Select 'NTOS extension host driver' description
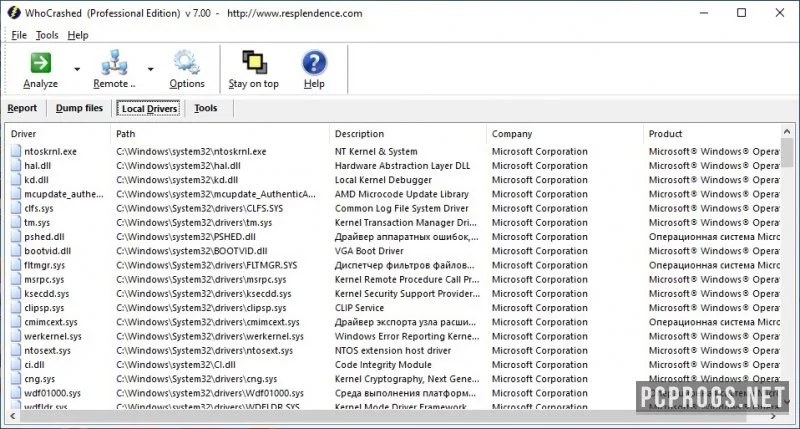The image size is (800, 429). coord(393,351)
